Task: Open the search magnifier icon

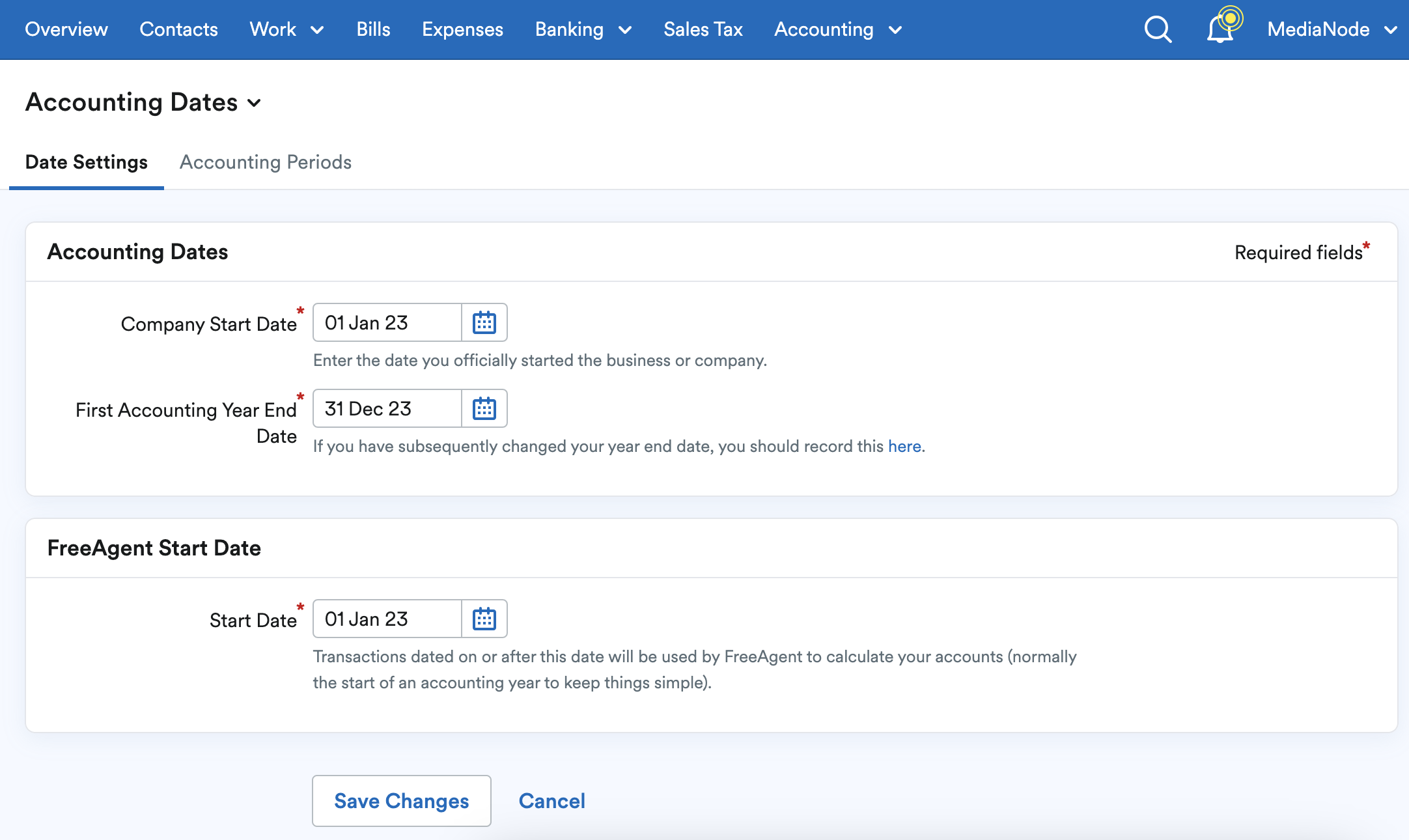Action: pyautogui.click(x=1158, y=29)
